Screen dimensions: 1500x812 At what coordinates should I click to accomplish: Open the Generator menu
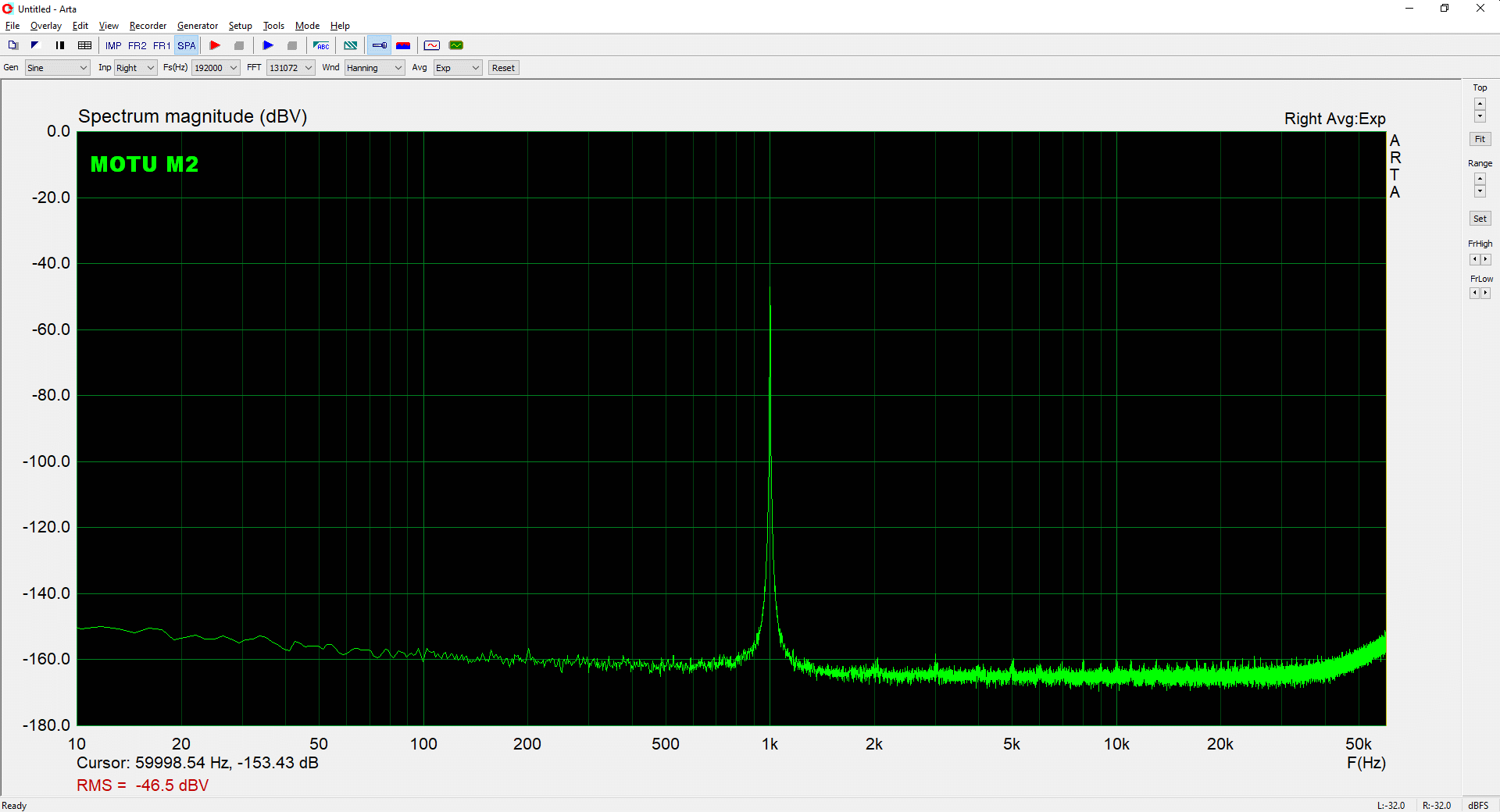[198, 26]
